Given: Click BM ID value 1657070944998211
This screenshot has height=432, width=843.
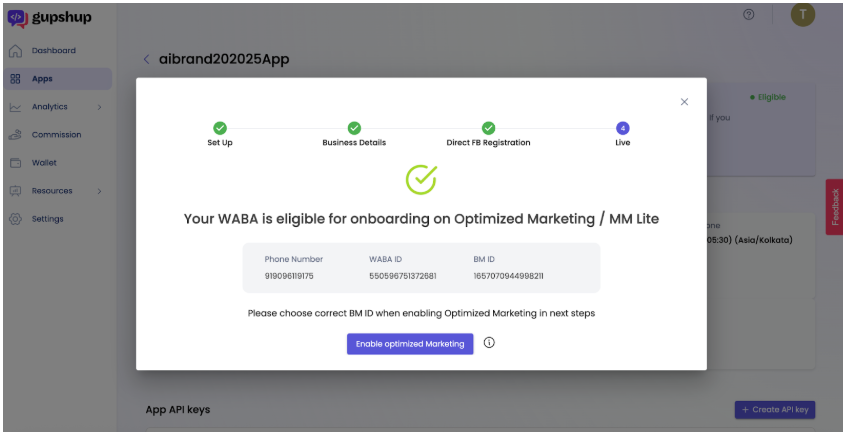Looking at the screenshot, I should (508, 276).
